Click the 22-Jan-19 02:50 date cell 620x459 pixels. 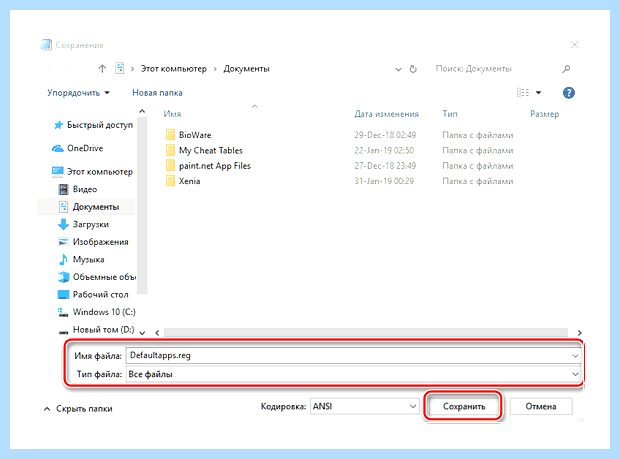pos(384,150)
